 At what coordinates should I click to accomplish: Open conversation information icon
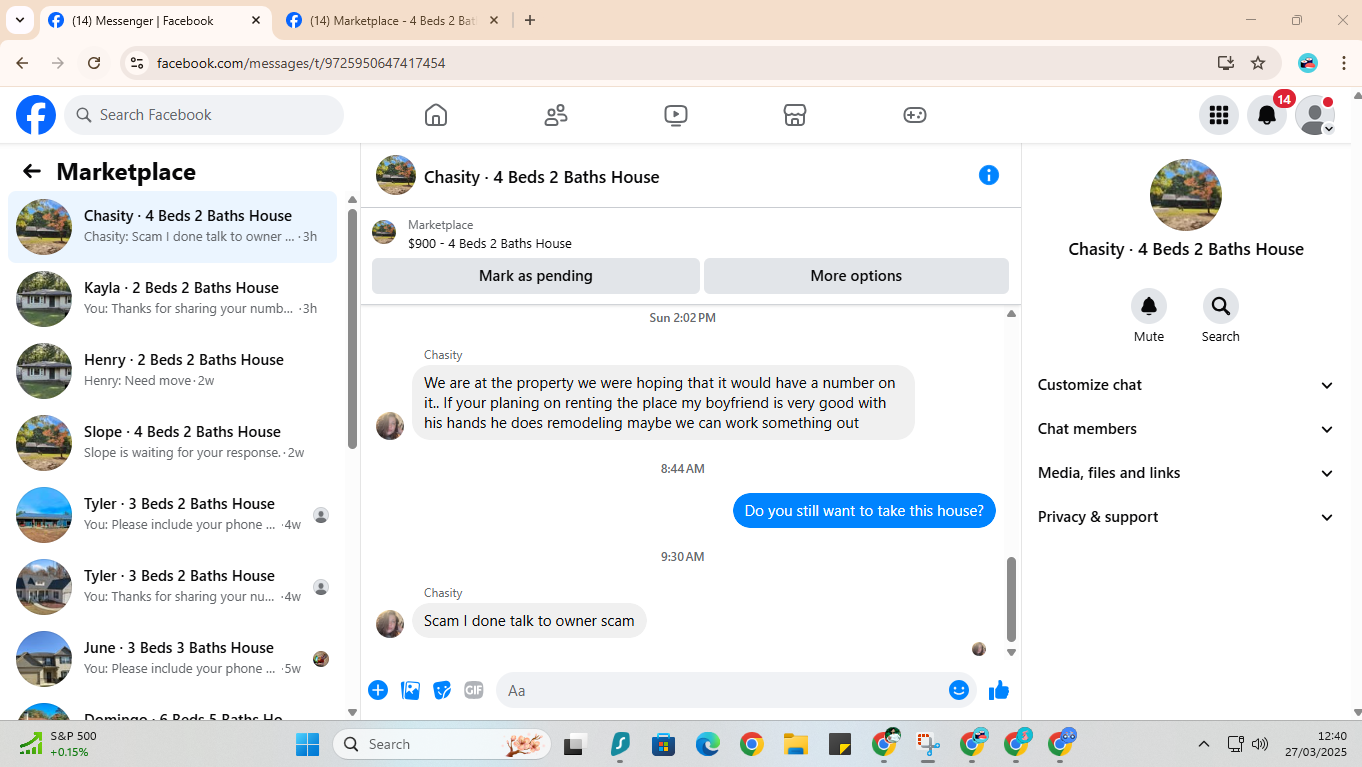(989, 175)
